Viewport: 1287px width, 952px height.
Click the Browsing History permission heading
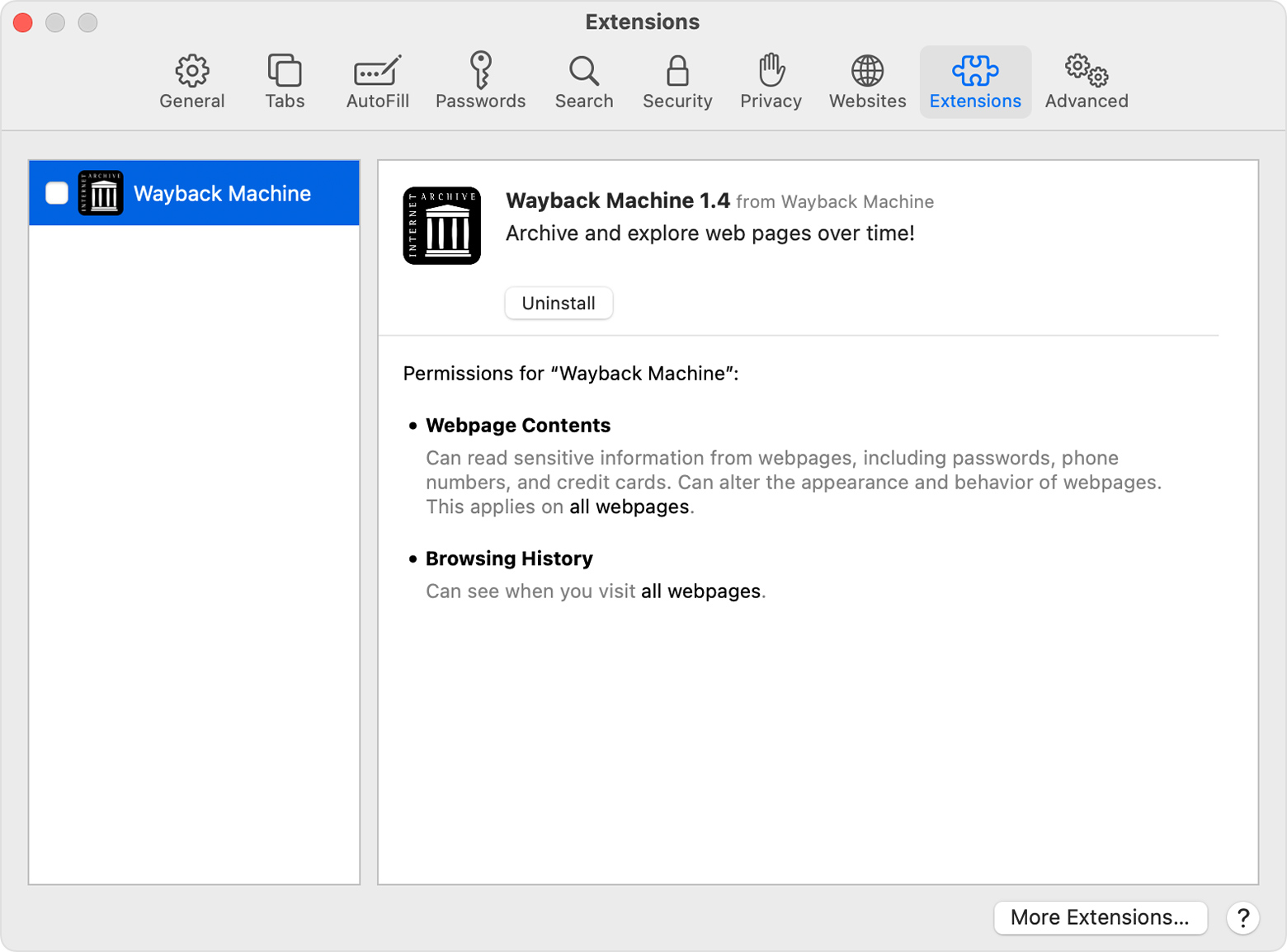coord(509,558)
